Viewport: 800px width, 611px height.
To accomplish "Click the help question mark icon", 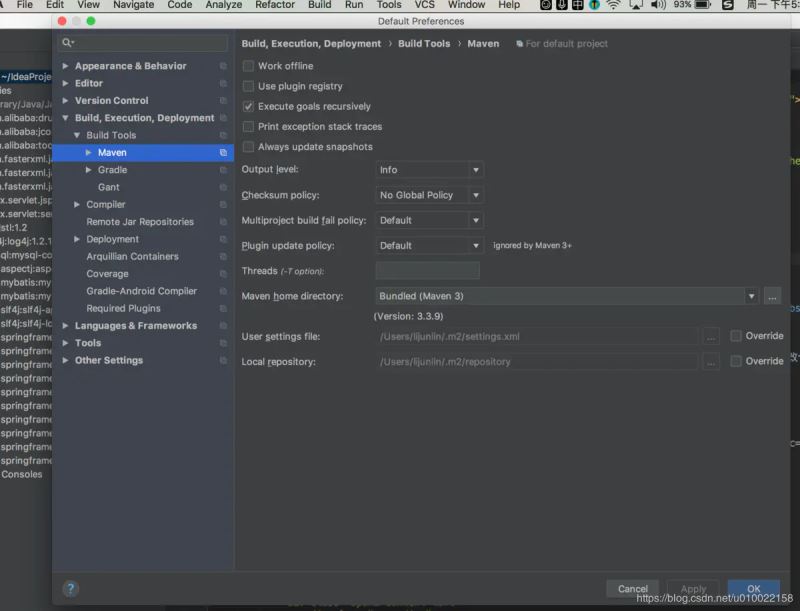I will coord(70,589).
